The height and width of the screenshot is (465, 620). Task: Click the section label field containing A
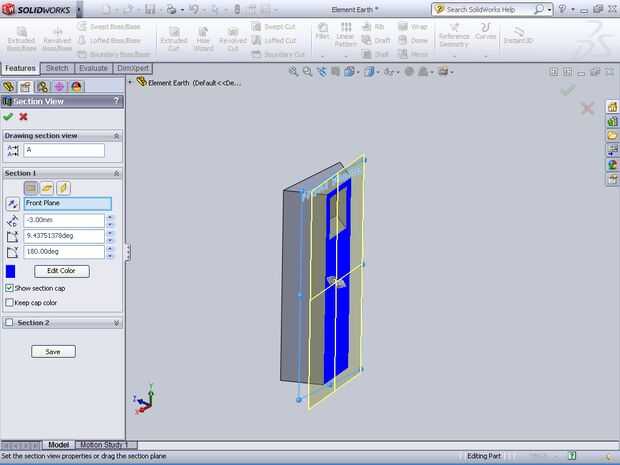[x=64, y=150]
